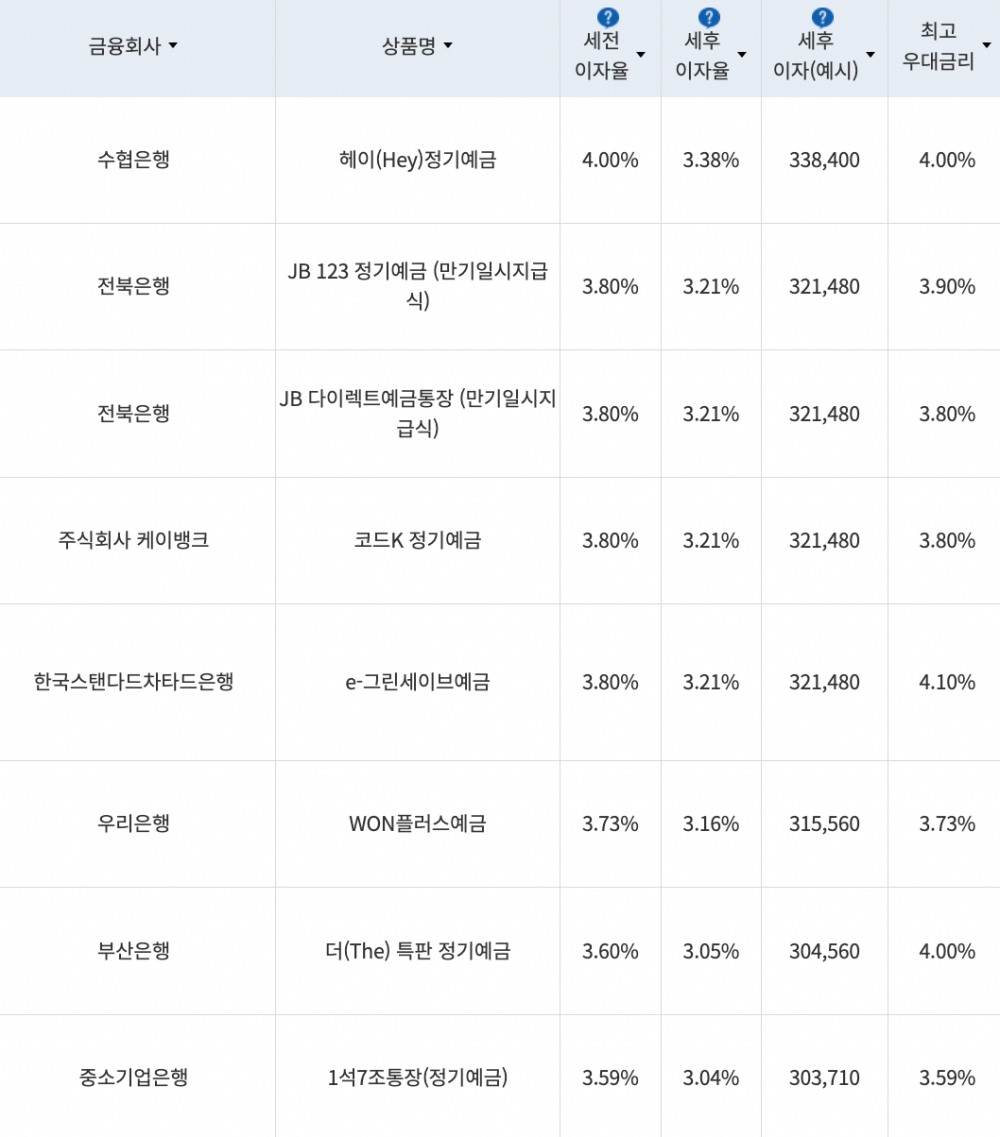Open 1석7조통장(정기예금) product details
This screenshot has height=1137, width=1000.
[416, 1078]
